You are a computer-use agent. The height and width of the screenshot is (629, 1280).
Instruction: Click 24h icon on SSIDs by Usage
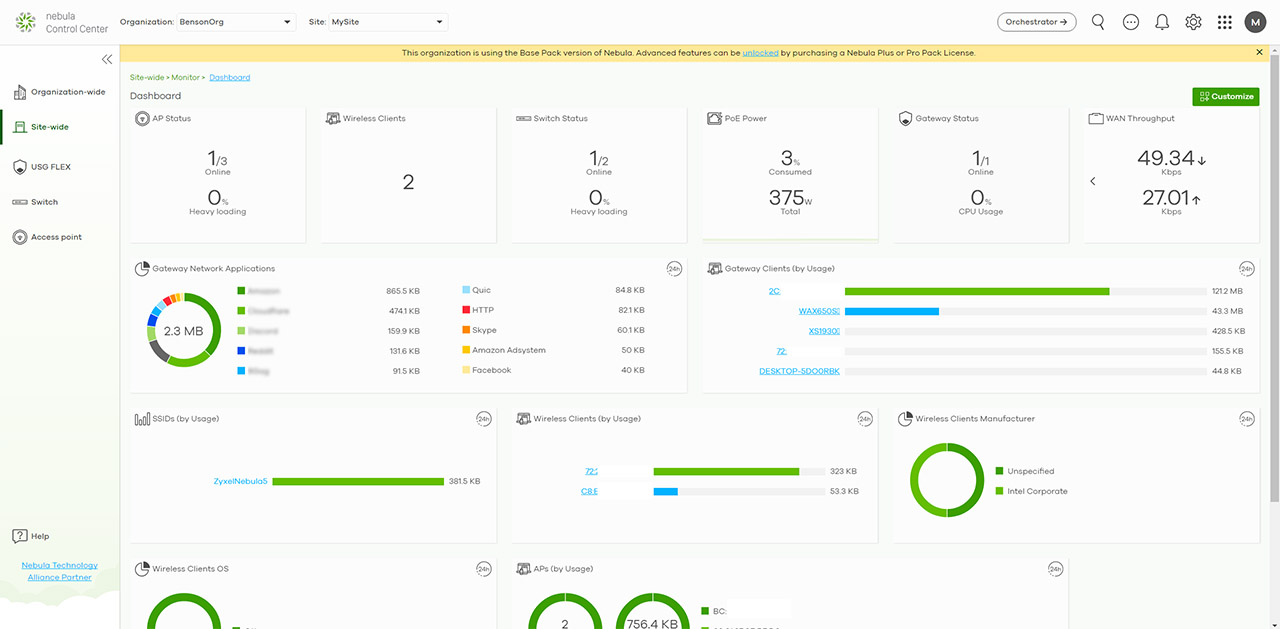tap(484, 418)
